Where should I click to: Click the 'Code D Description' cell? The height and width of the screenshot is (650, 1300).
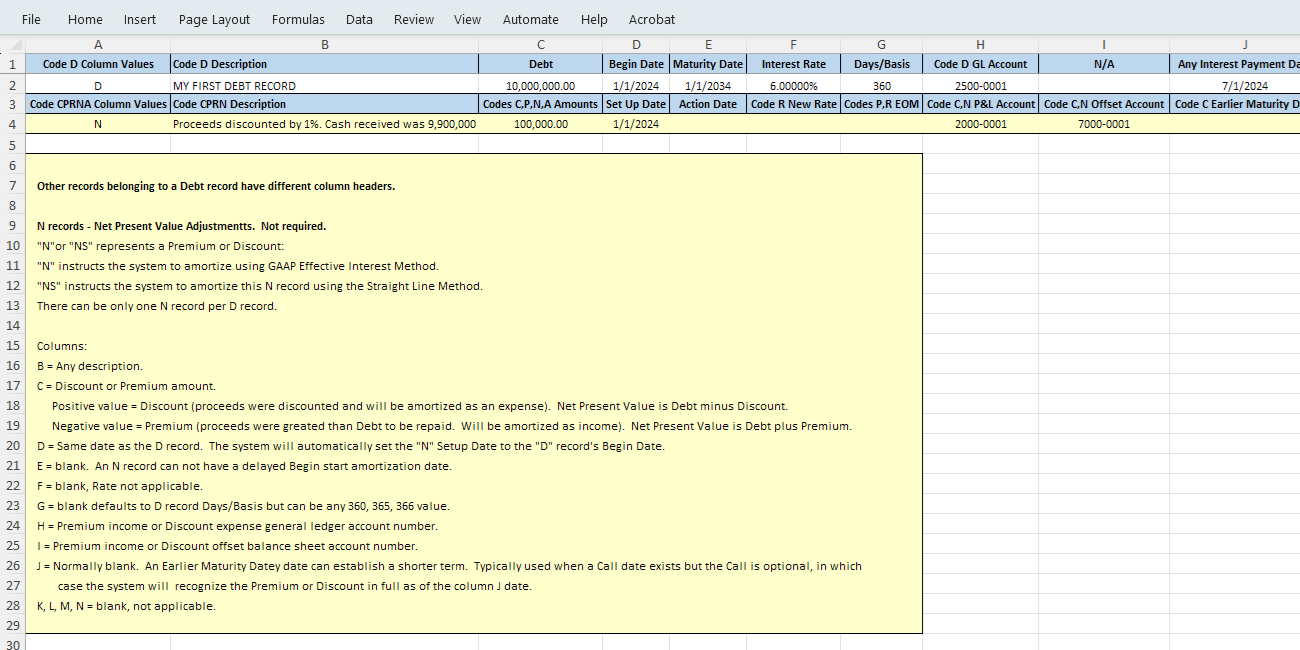pyautogui.click(x=325, y=64)
